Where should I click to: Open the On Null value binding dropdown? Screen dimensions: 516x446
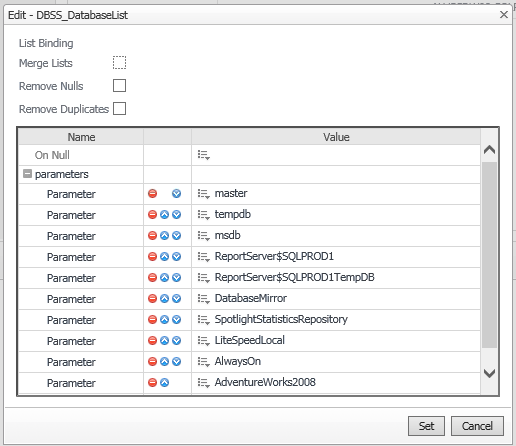(203, 155)
